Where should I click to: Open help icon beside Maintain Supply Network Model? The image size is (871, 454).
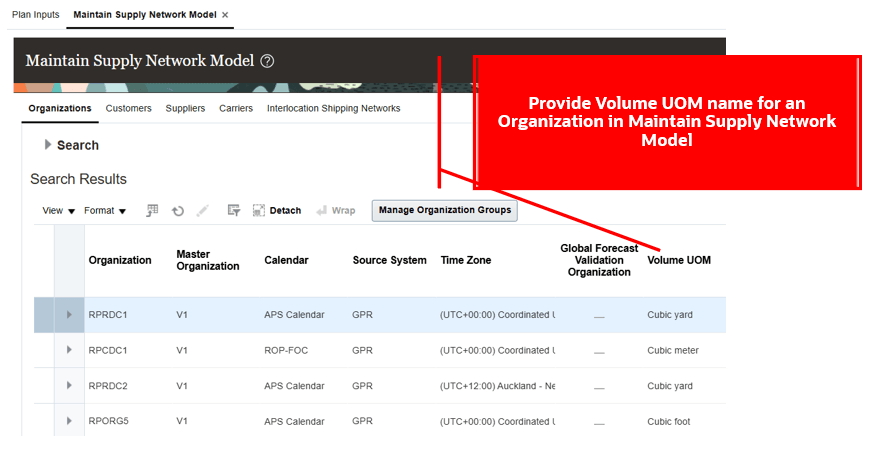[x=267, y=61]
